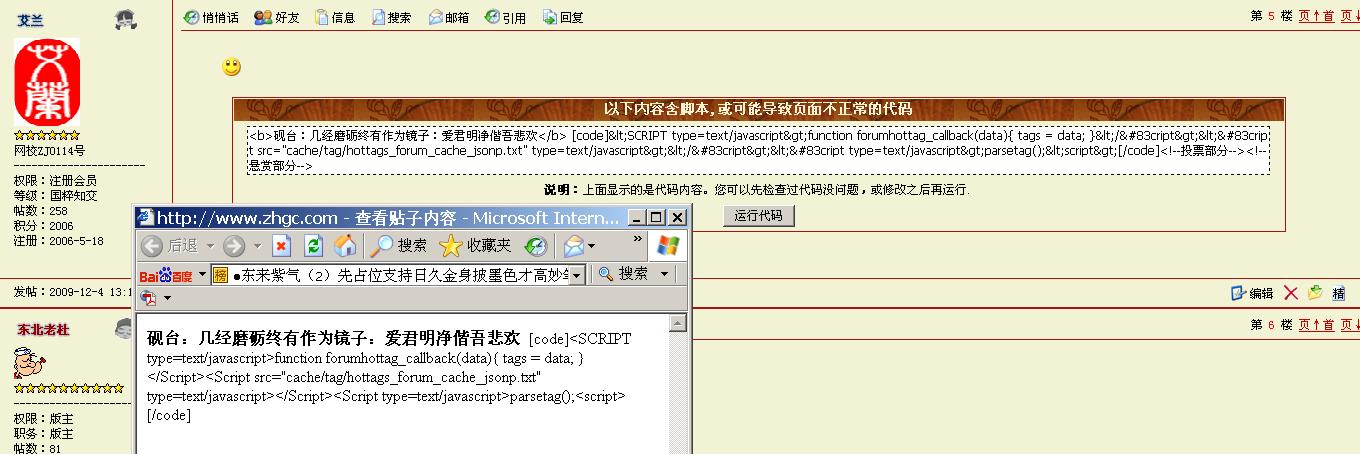1360x455 pixels.
Task: Click 编辑 to edit post 5
Action: [x=1252, y=293]
